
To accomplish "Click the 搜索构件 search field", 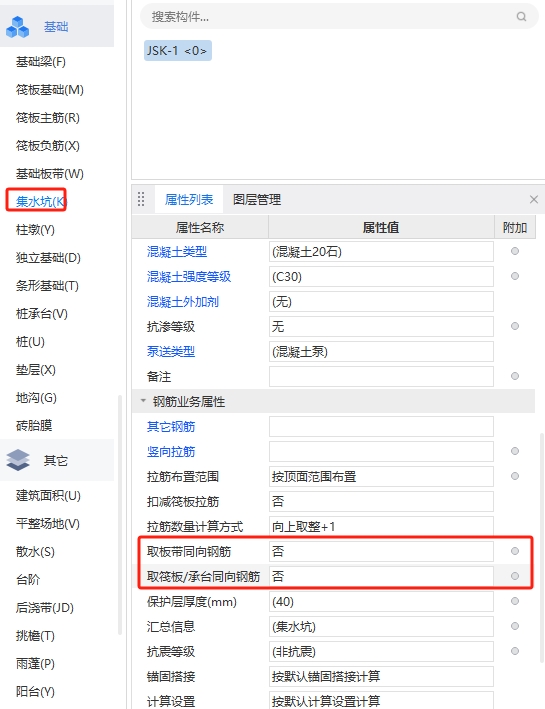I will click(x=339, y=17).
